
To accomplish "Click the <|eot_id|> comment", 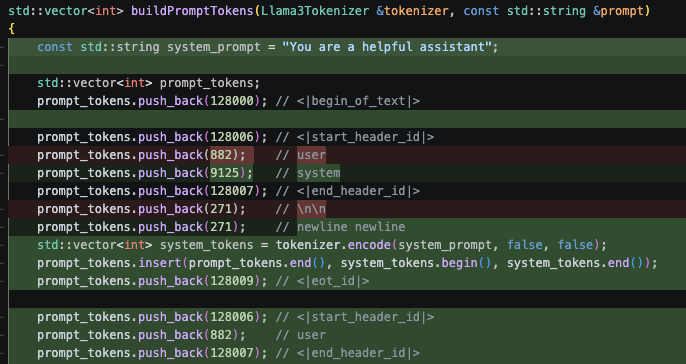I will point(333,280).
